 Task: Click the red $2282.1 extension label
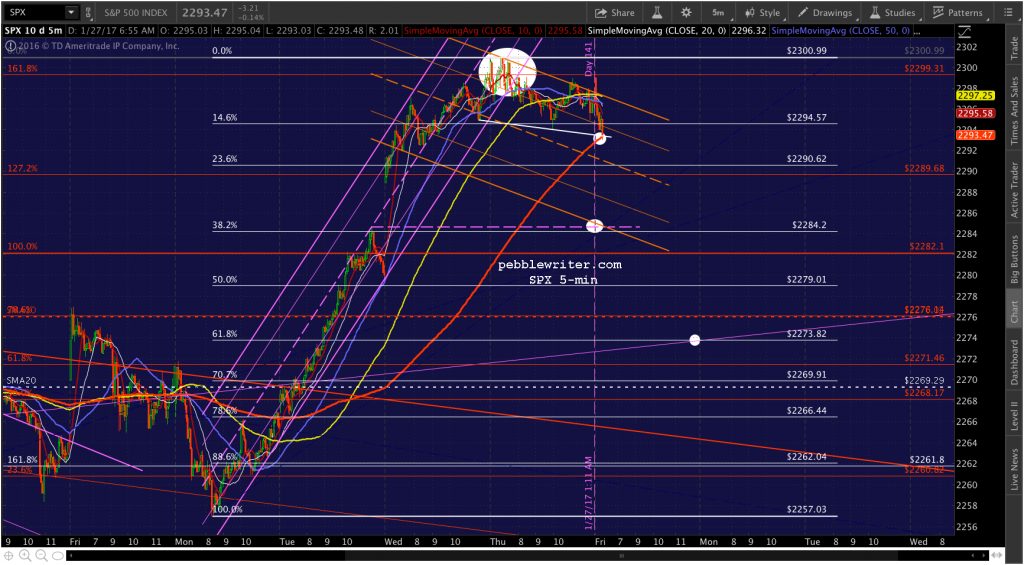coord(927,246)
